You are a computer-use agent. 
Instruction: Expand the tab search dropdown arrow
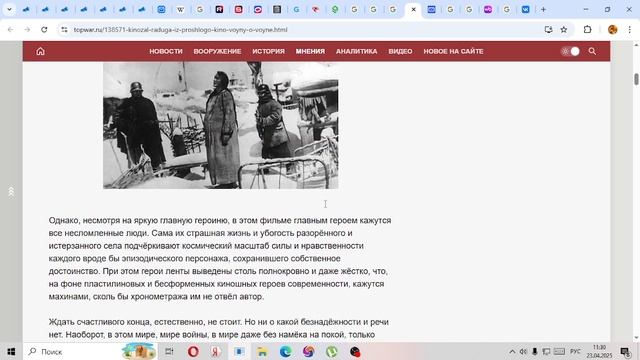(9, 9)
